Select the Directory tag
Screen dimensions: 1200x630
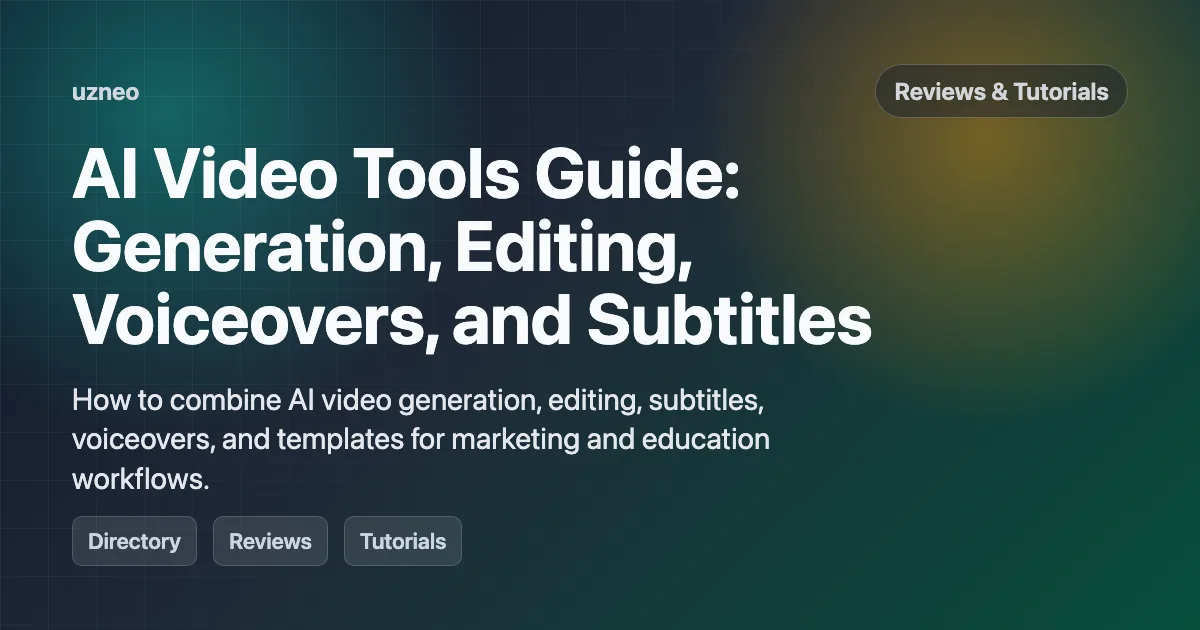(x=134, y=541)
